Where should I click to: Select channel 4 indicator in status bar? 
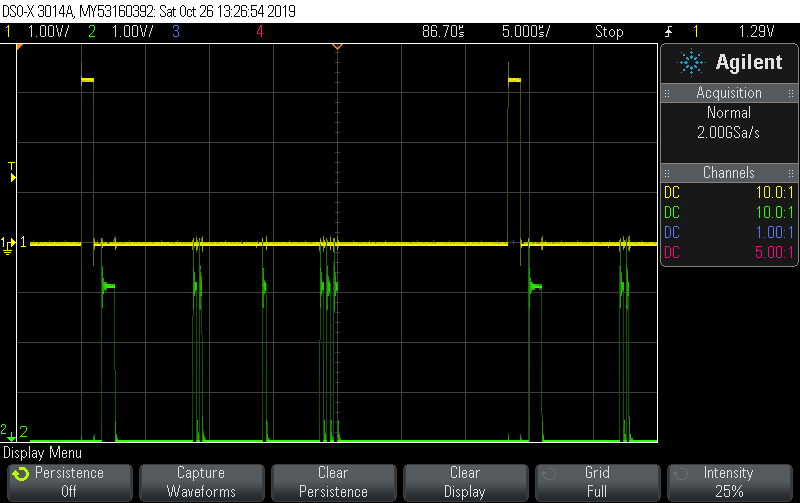260,32
